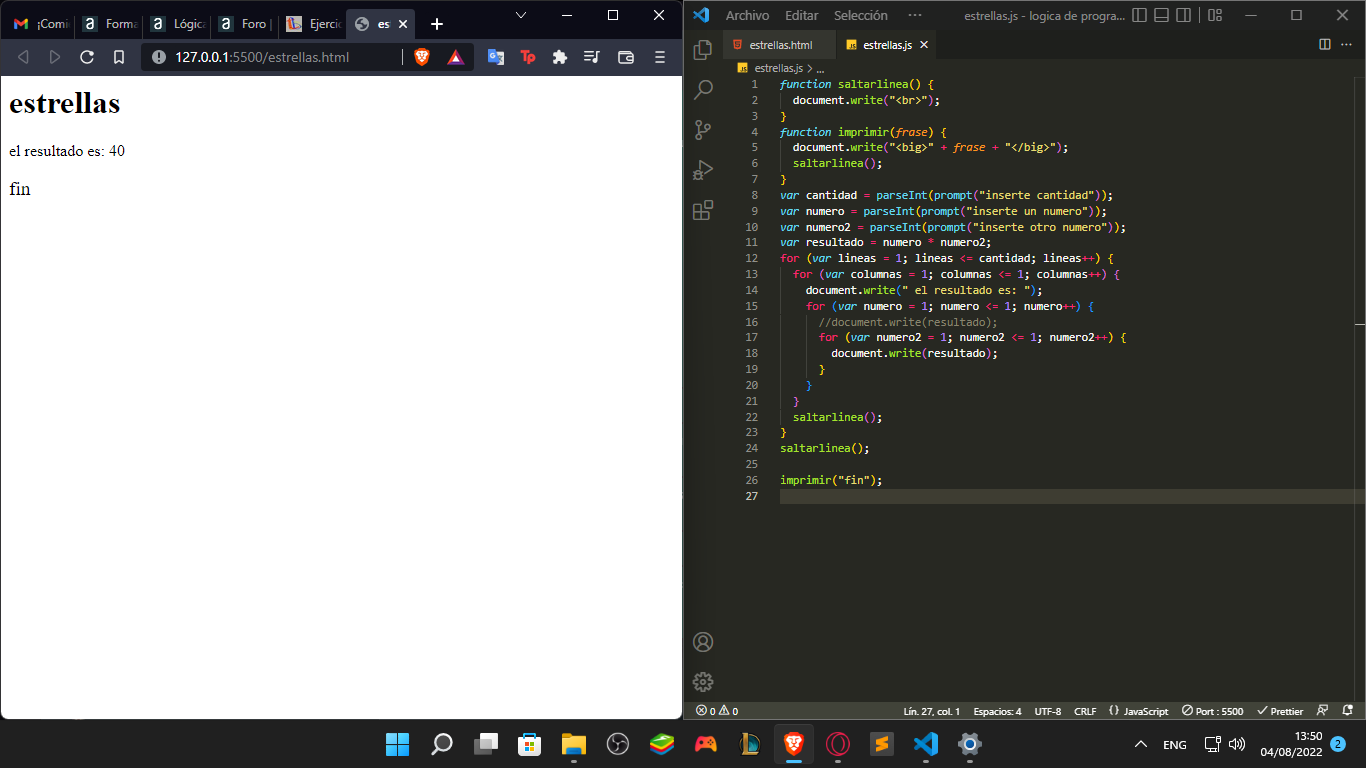
Task: Open the Editar menu
Action: (801, 15)
